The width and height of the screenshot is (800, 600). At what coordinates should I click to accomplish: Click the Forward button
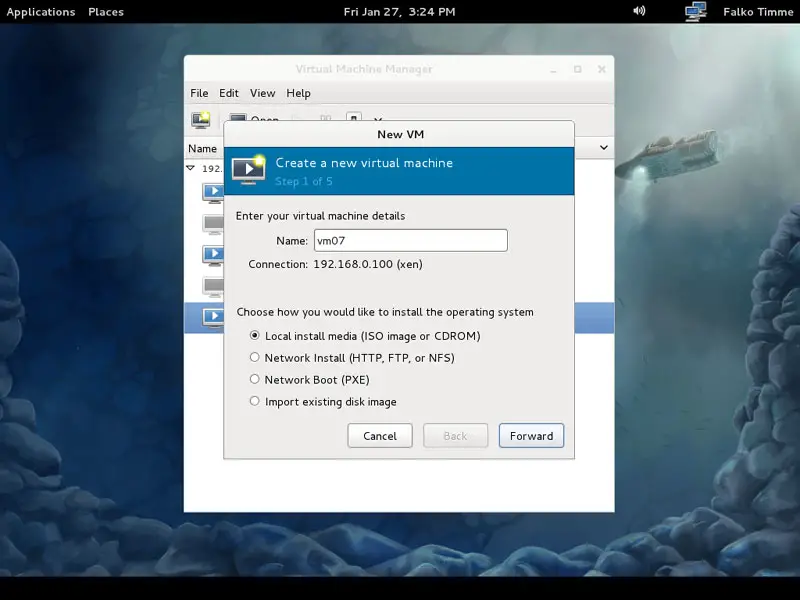(531, 436)
